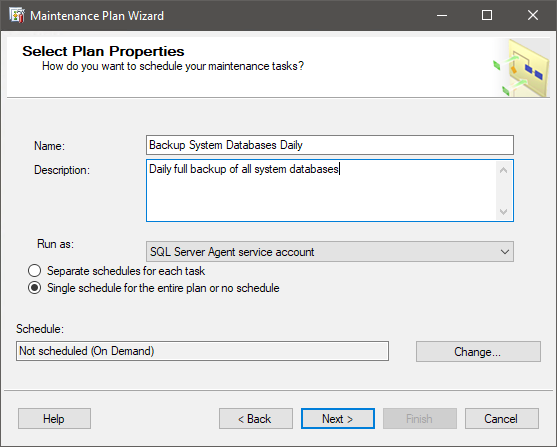Proceed with the Next > button
Image resolution: width=557 pixels, height=447 pixels.
pyautogui.click(x=338, y=419)
